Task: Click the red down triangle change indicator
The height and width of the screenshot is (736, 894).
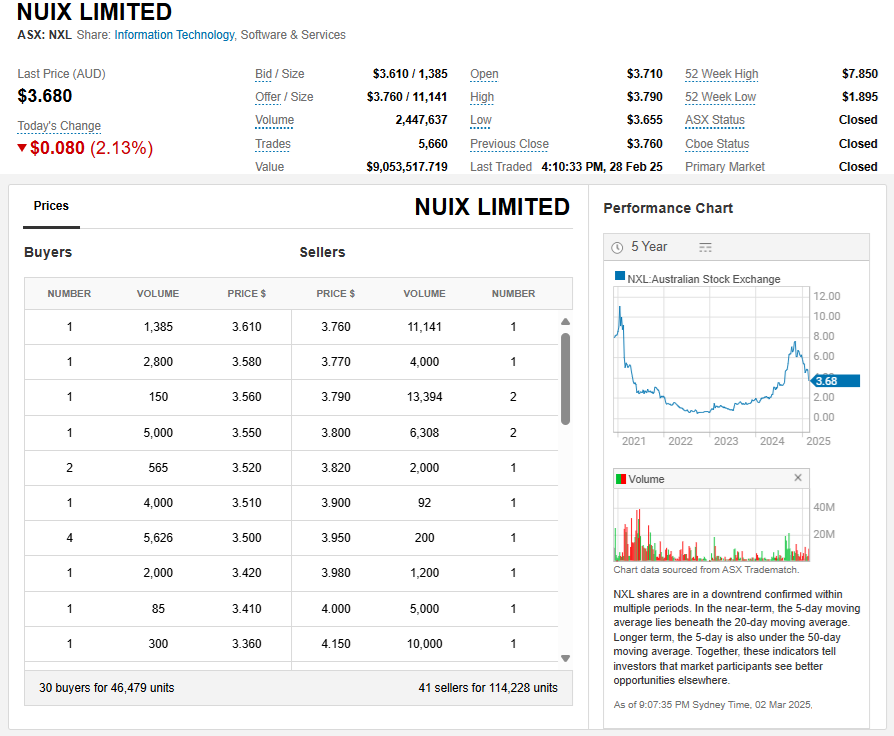Action: (x=22, y=148)
